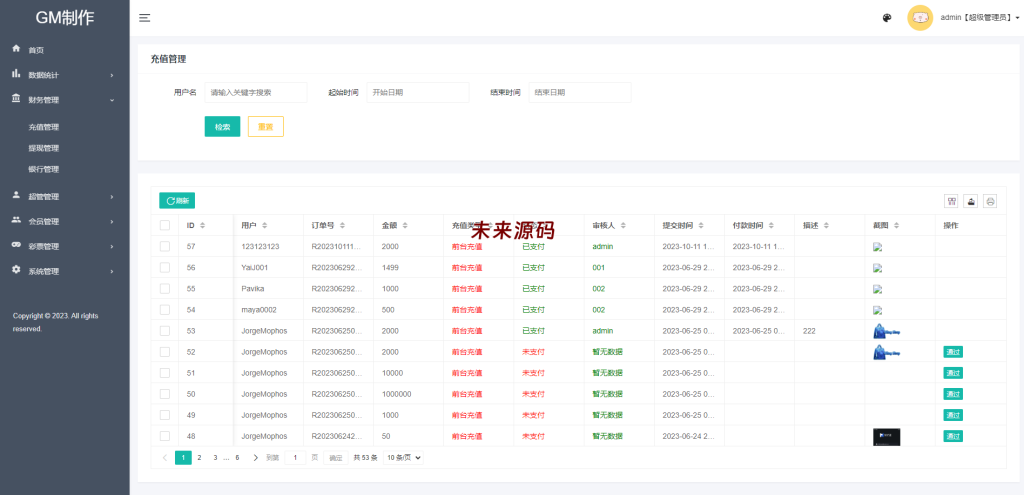The width and height of the screenshot is (1024, 495).
Task: Check the box for row ID 50
Action: pos(165,394)
